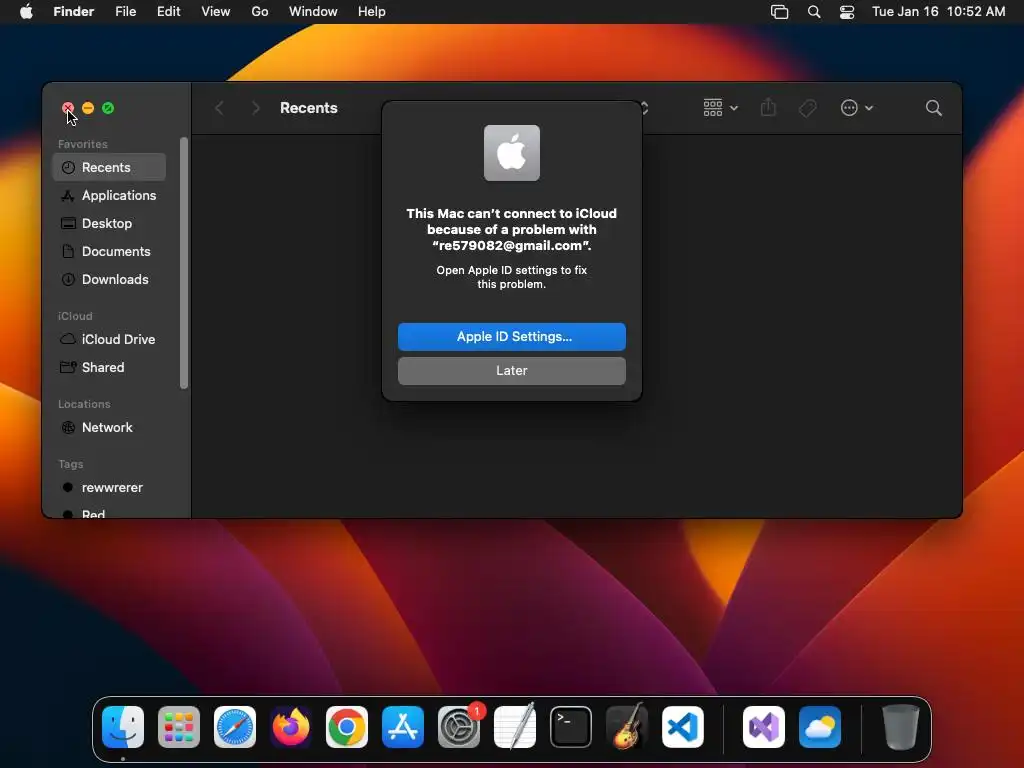Image resolution: width=1024 pixels, height=768 pixels.
Task: Click the Share toolbar icon
Action: (769, 108)
